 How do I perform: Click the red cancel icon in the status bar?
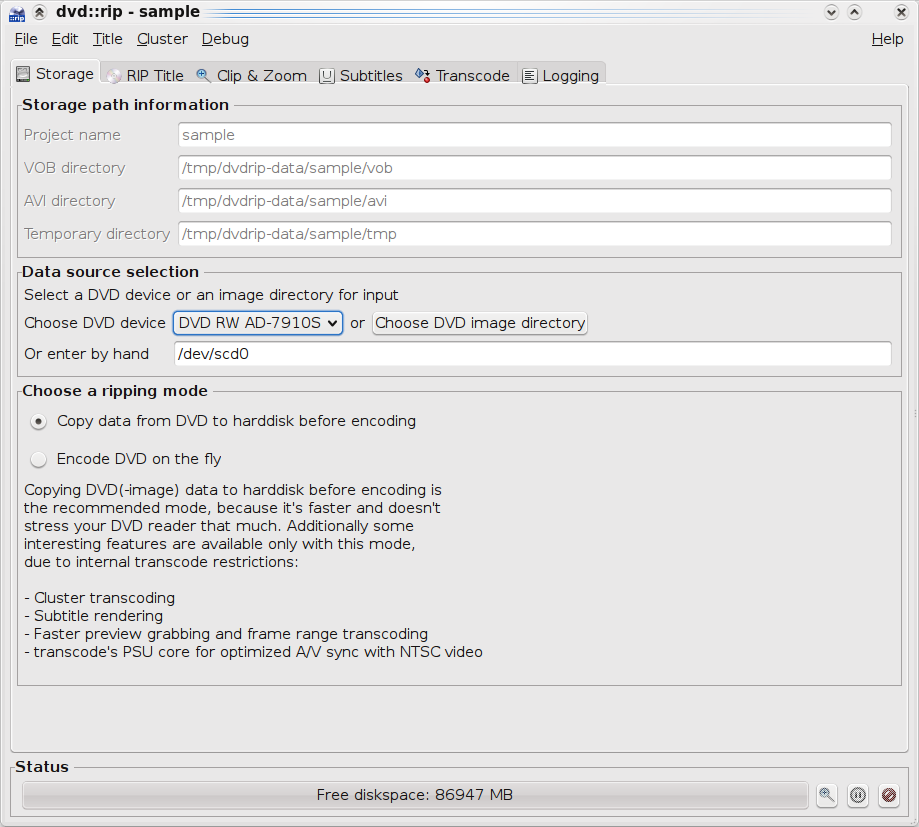[x=888, y=795]
